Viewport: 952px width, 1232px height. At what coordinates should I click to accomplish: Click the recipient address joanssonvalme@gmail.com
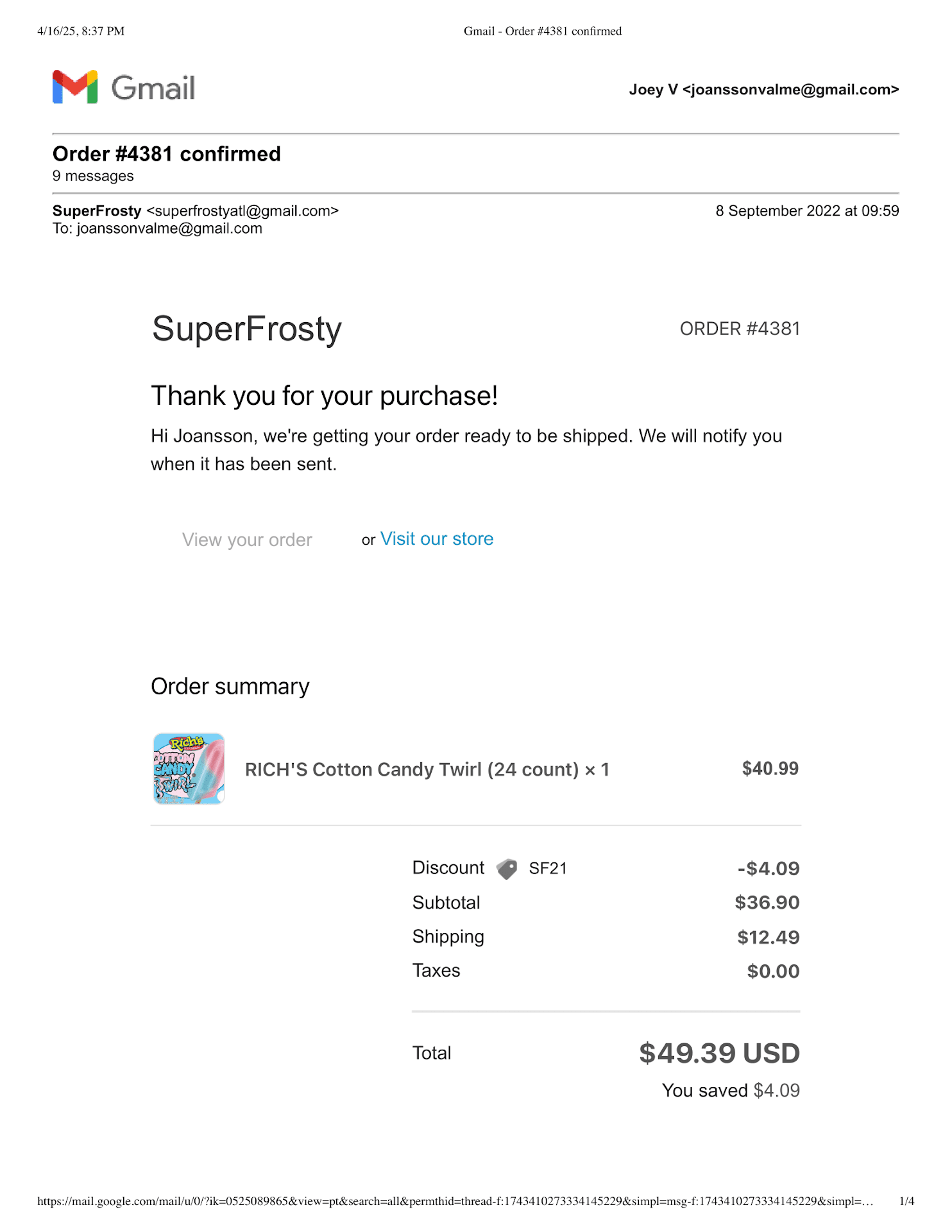(x=169, y=228)
